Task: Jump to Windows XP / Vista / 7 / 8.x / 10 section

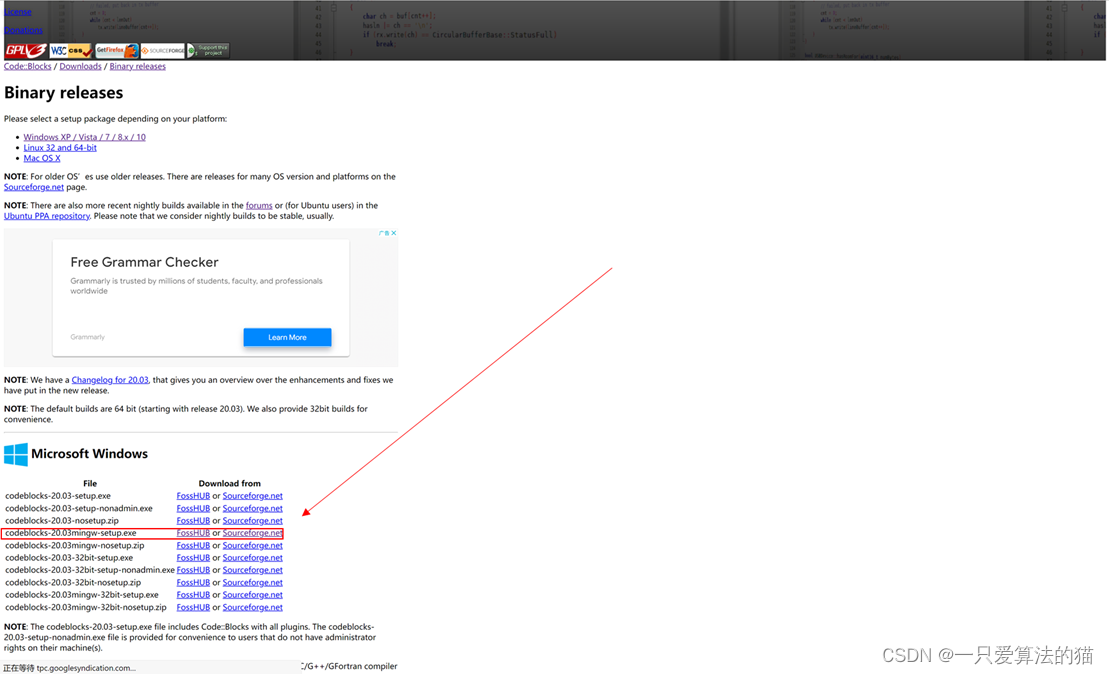Action: point(84,137)
